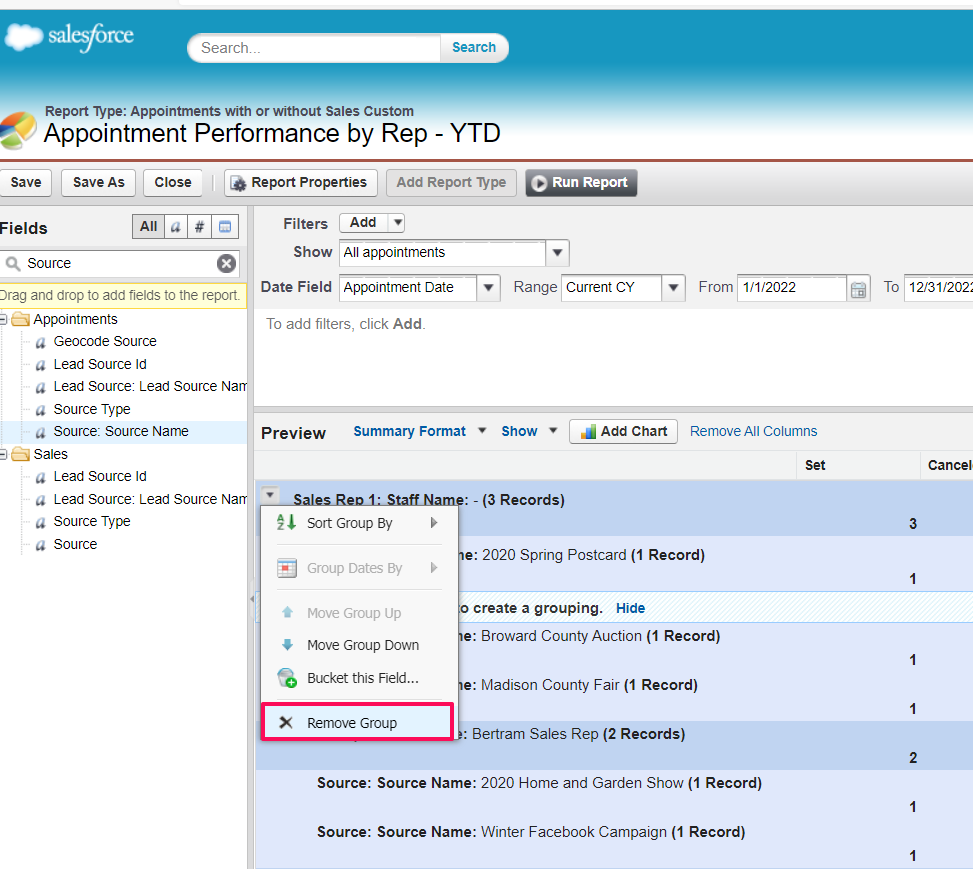Click Group Dates By entry
The width and height of the screenshot is (973, 869).
click(359, 568)
